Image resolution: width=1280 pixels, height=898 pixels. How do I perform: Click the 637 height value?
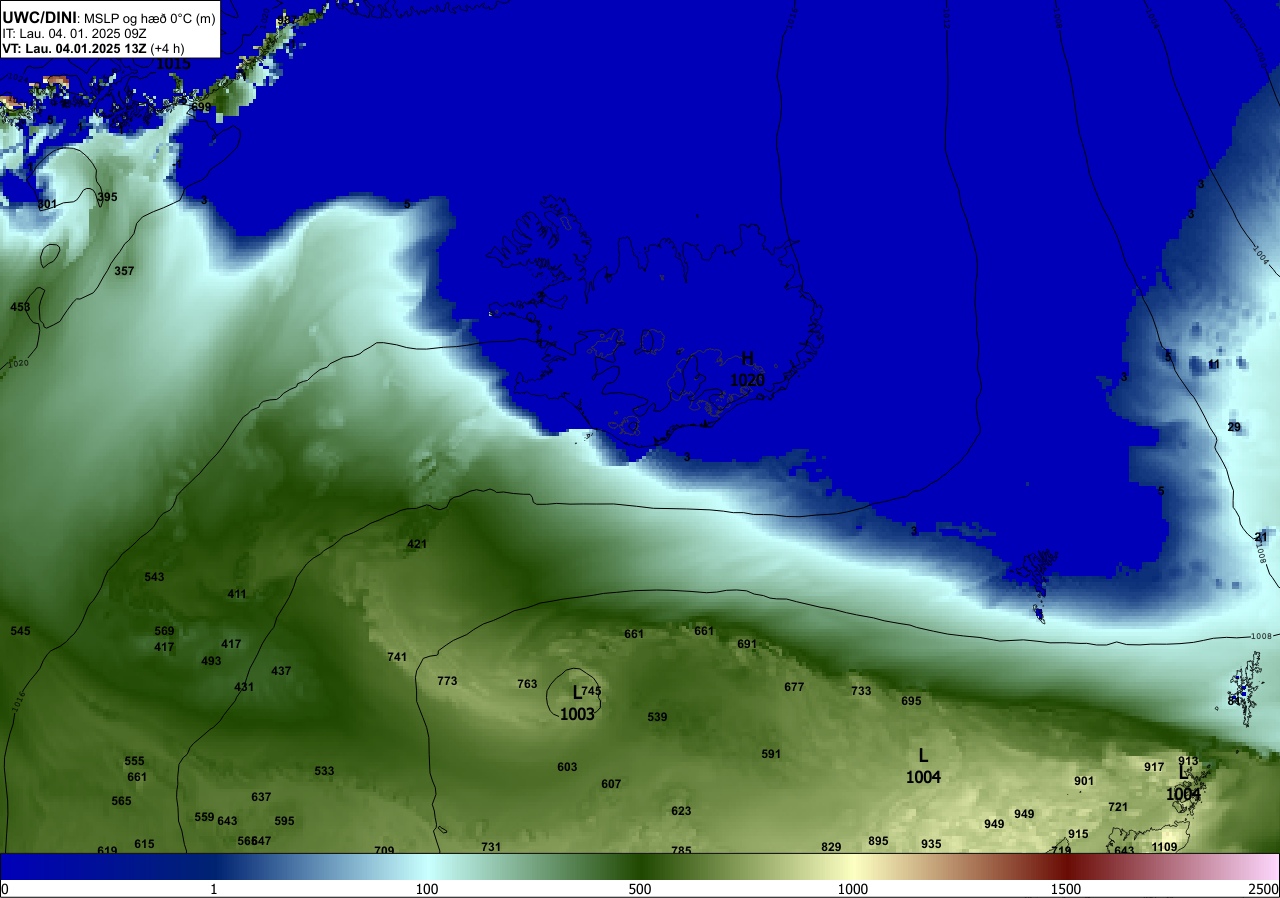261,797
